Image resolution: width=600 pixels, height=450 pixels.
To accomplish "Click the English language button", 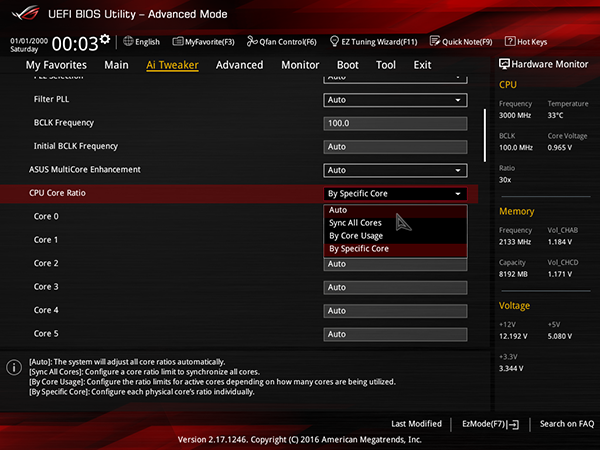I will (x=142, y=42).
